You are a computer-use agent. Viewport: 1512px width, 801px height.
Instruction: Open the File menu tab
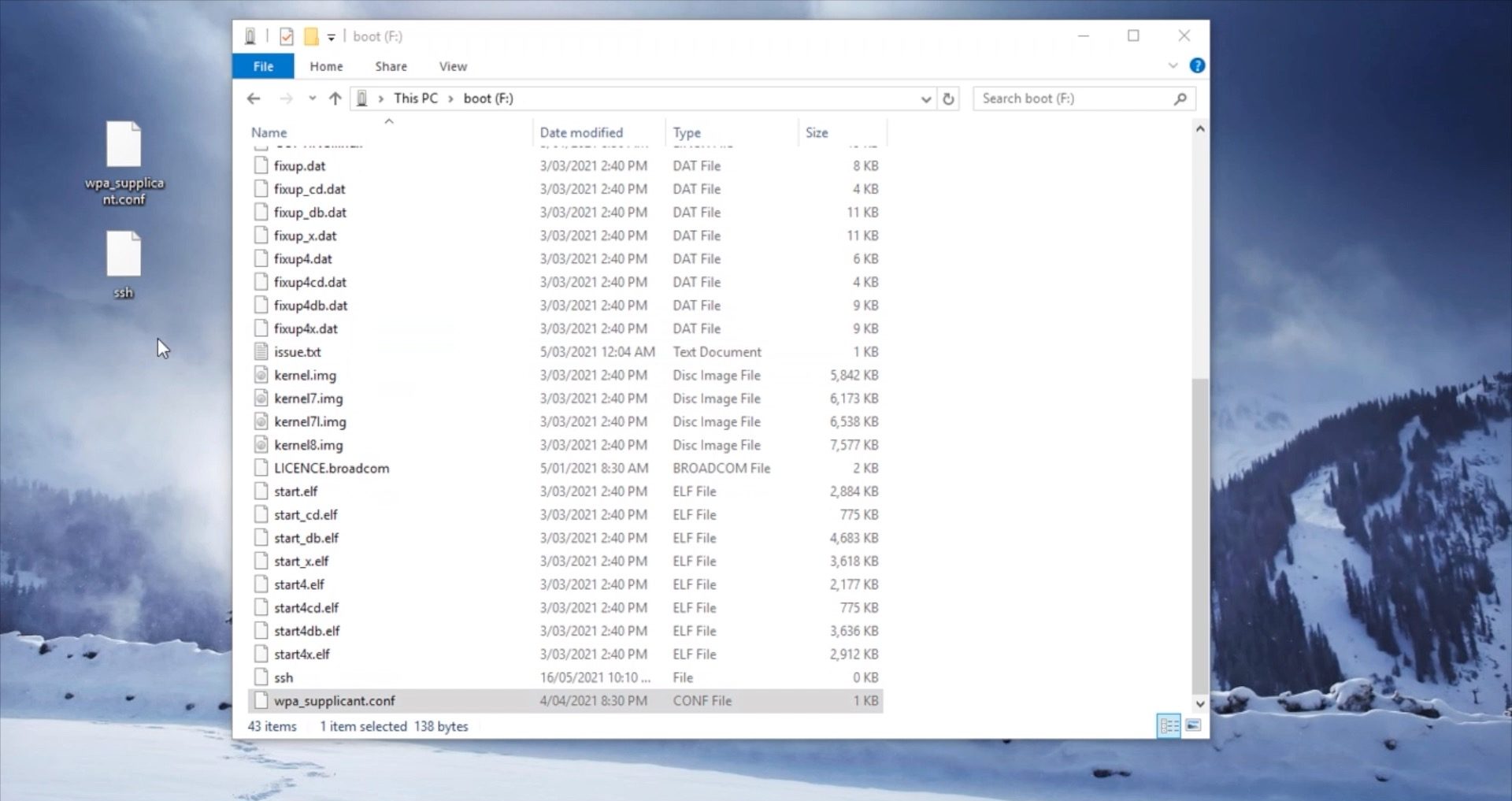(263, 66)
